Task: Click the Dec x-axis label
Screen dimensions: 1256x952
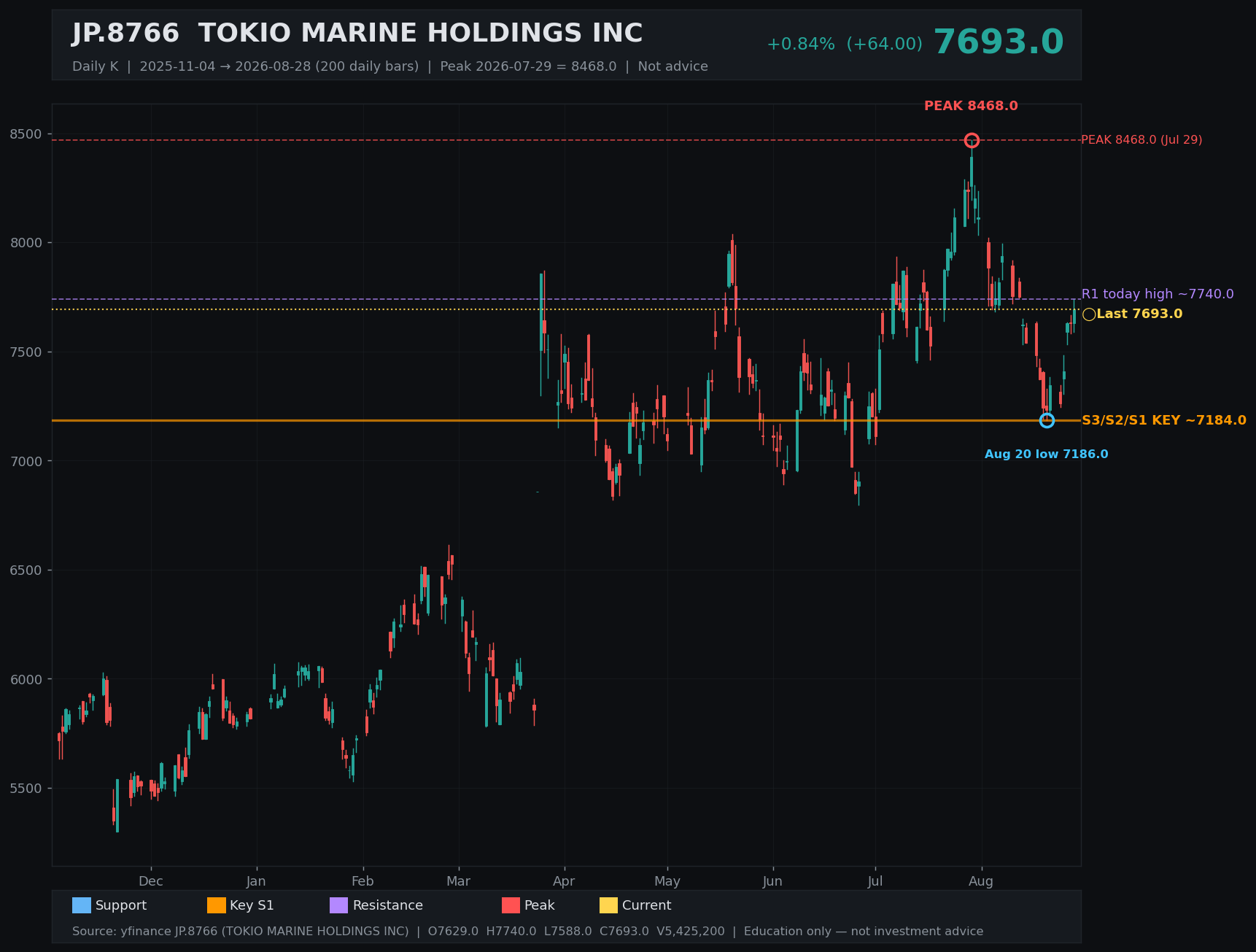Action: tap(151, 881)
